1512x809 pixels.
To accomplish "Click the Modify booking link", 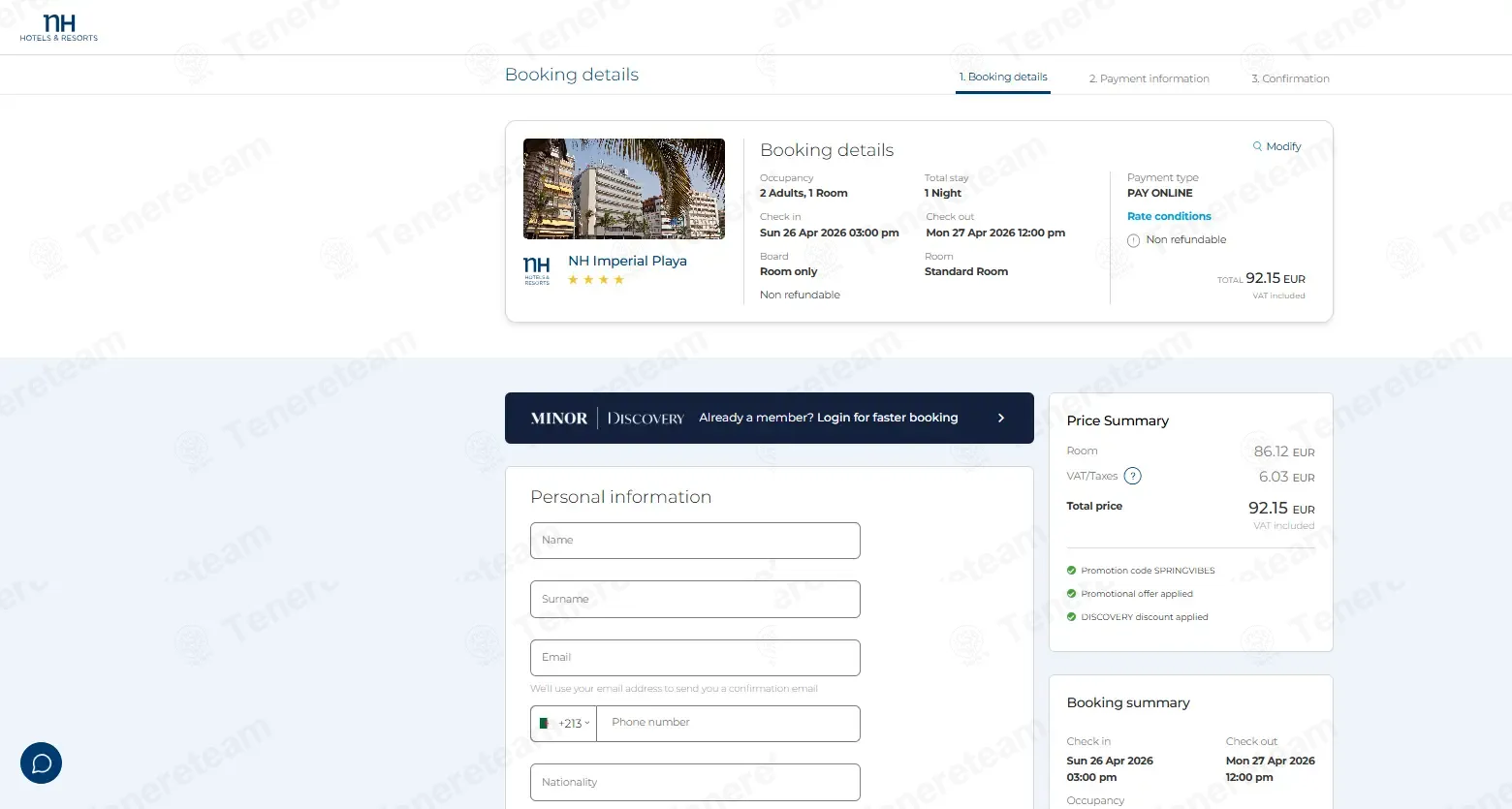I will point(1276,146).
